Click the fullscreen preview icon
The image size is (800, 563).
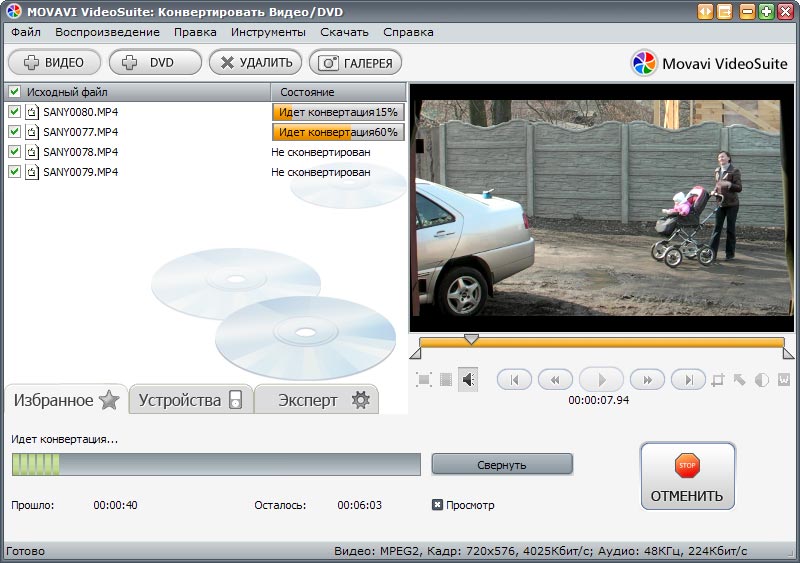click(424, 380)
